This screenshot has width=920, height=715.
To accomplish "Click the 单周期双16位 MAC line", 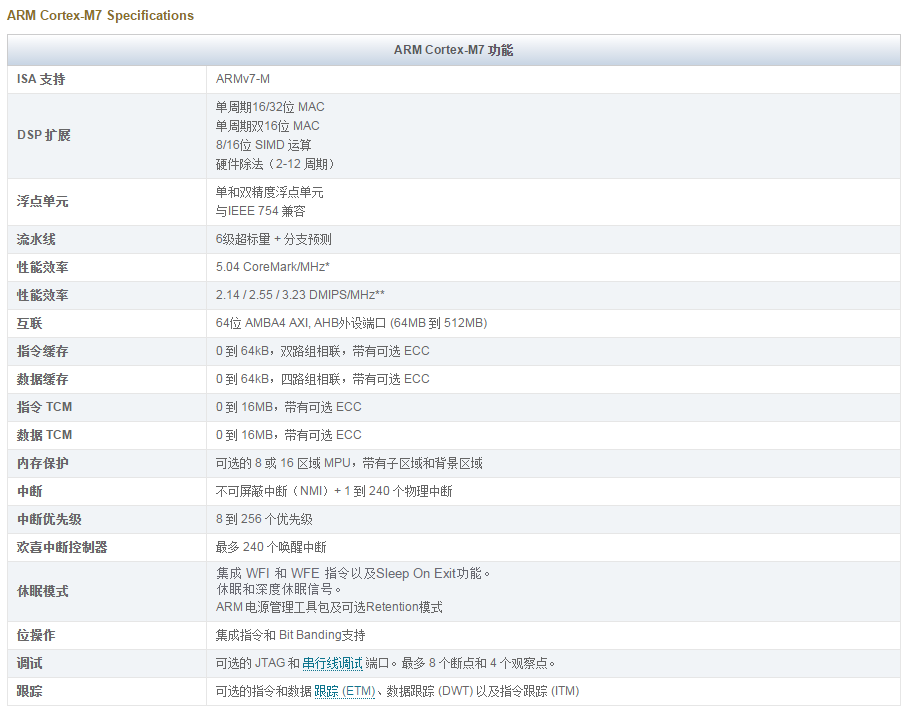I will coord(268,126).
